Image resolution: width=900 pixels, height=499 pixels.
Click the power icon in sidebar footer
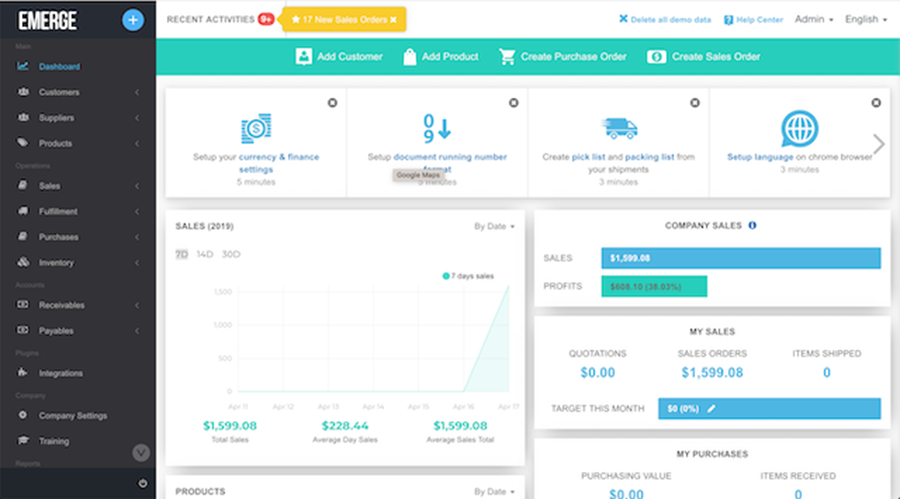point(142,484)
